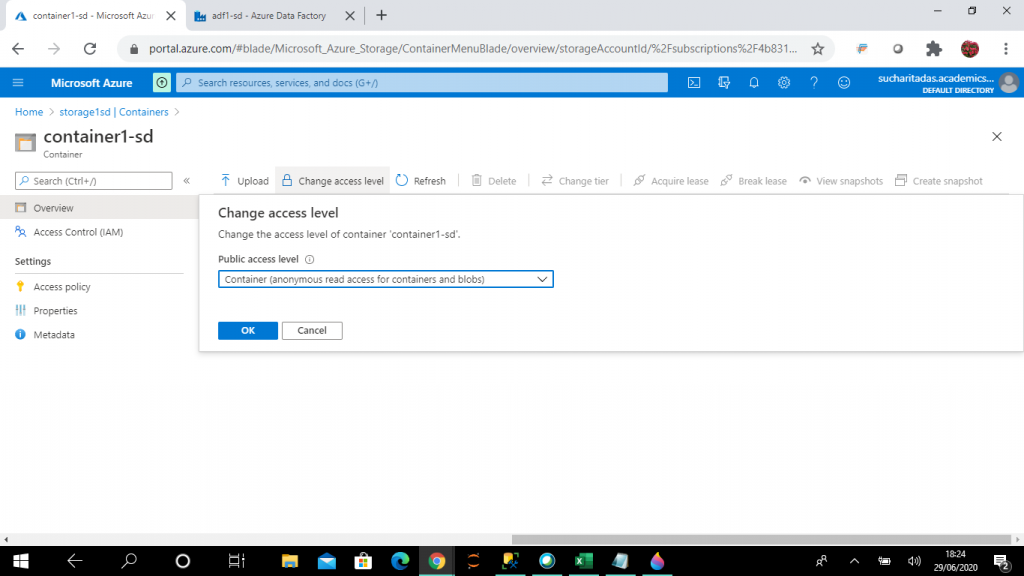Show Azure notifications bell
This screenshot has height=576, width=1024.
(754, 83)
